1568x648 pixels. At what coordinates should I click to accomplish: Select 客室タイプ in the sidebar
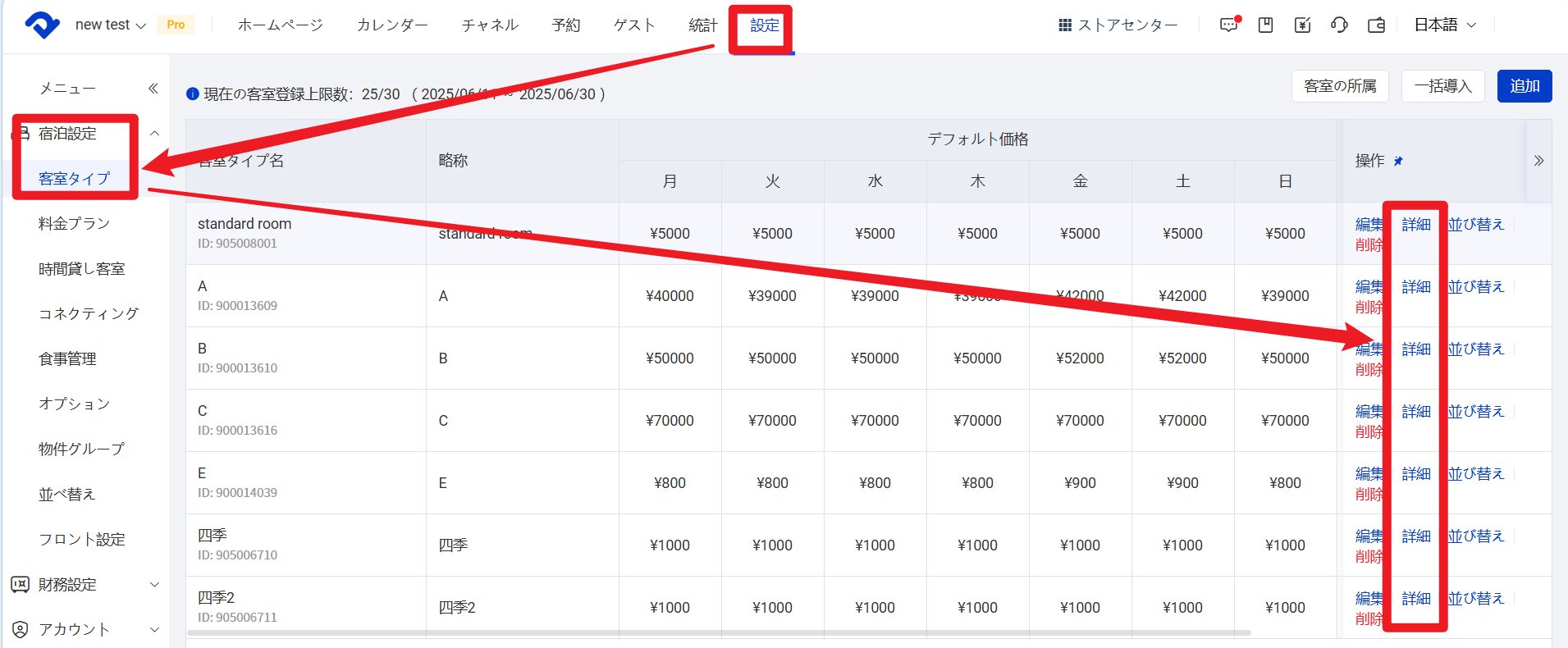(x=74, y=178)
